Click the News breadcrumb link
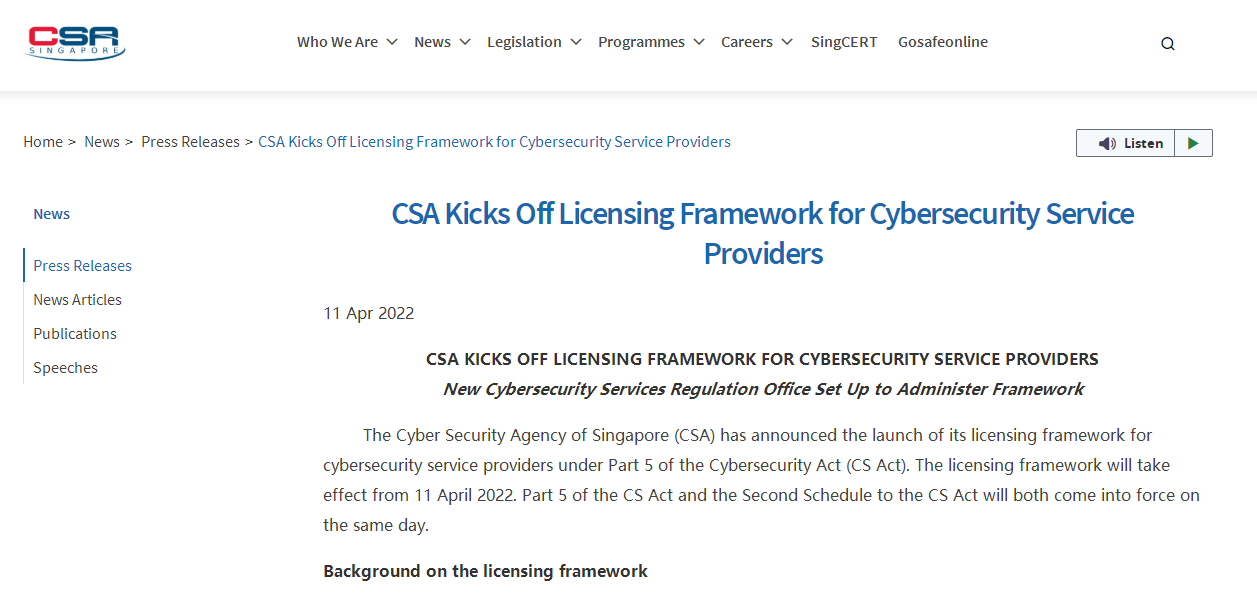1257x595 pixels. [102, 142]
